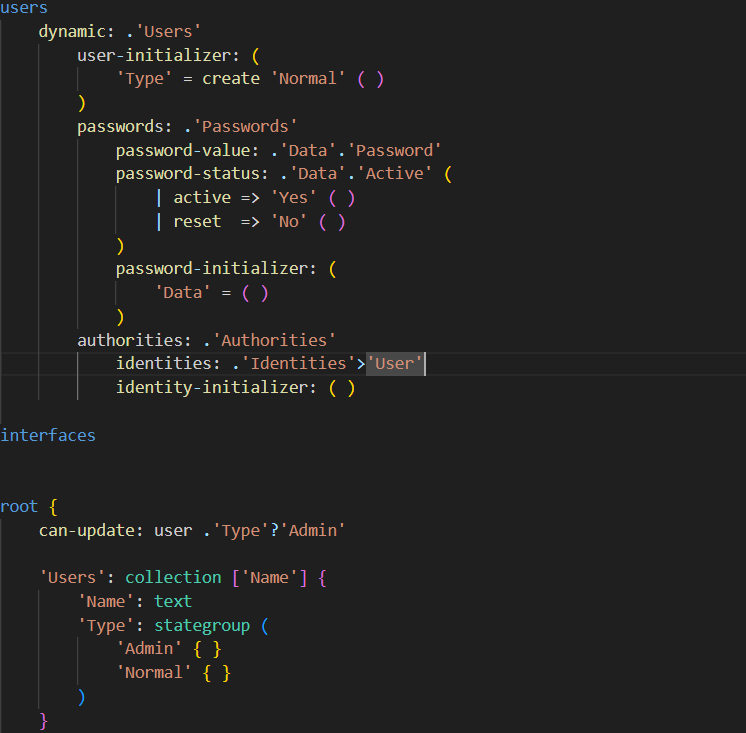This screenshot has height=733, width=746.
Task: Click the 'create' keyword in the initializer
Action: click(x=231, y=79)
